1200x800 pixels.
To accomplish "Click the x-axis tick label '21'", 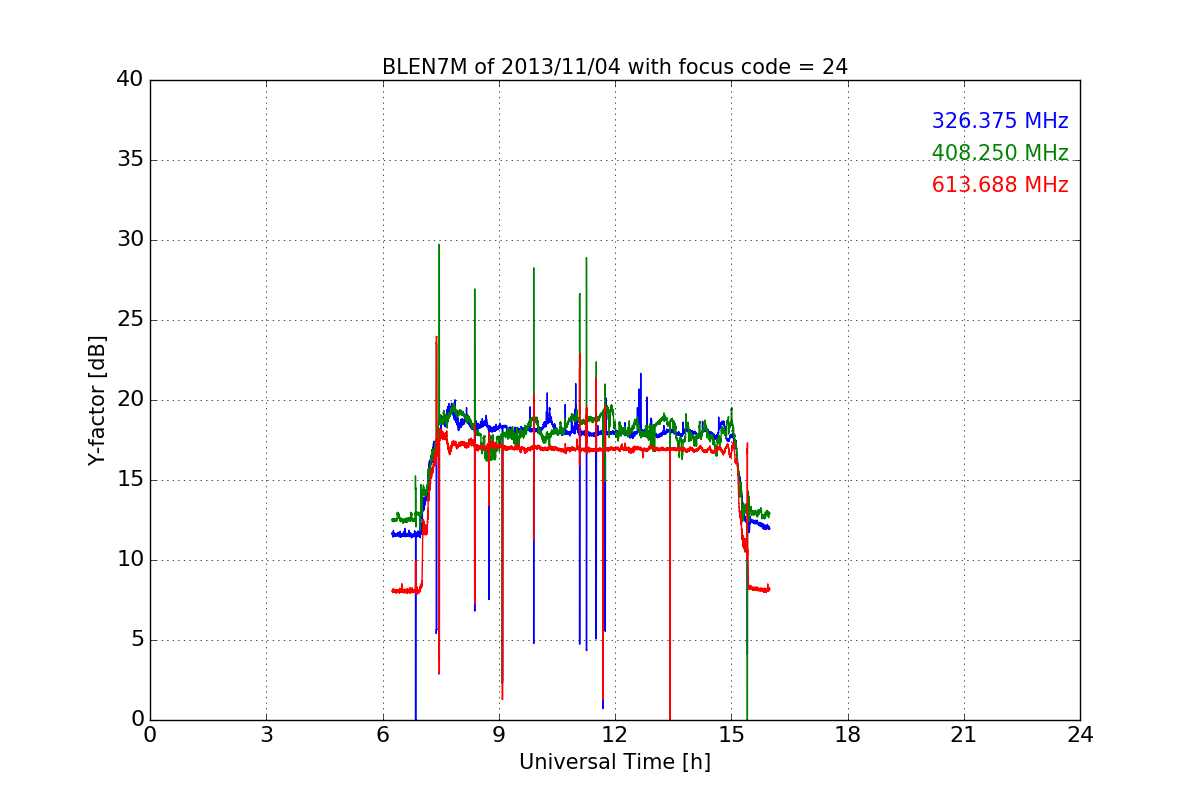I will pyautogui.click(x=964, y=735).
